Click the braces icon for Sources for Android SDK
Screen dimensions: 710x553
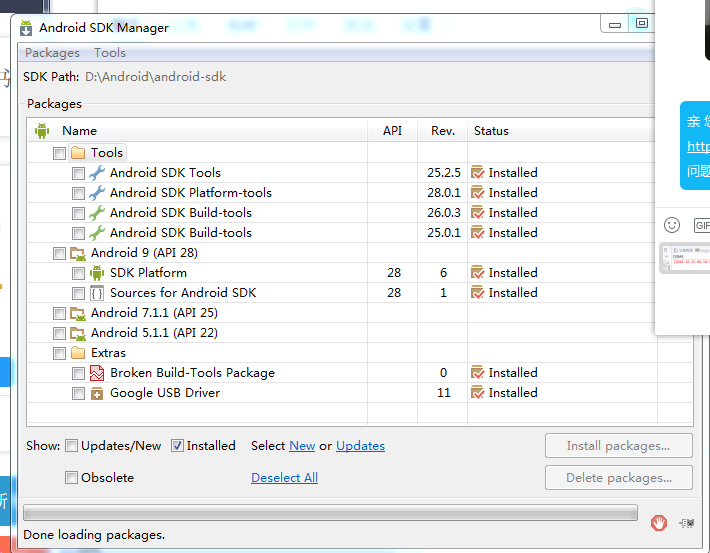point(97,293)
